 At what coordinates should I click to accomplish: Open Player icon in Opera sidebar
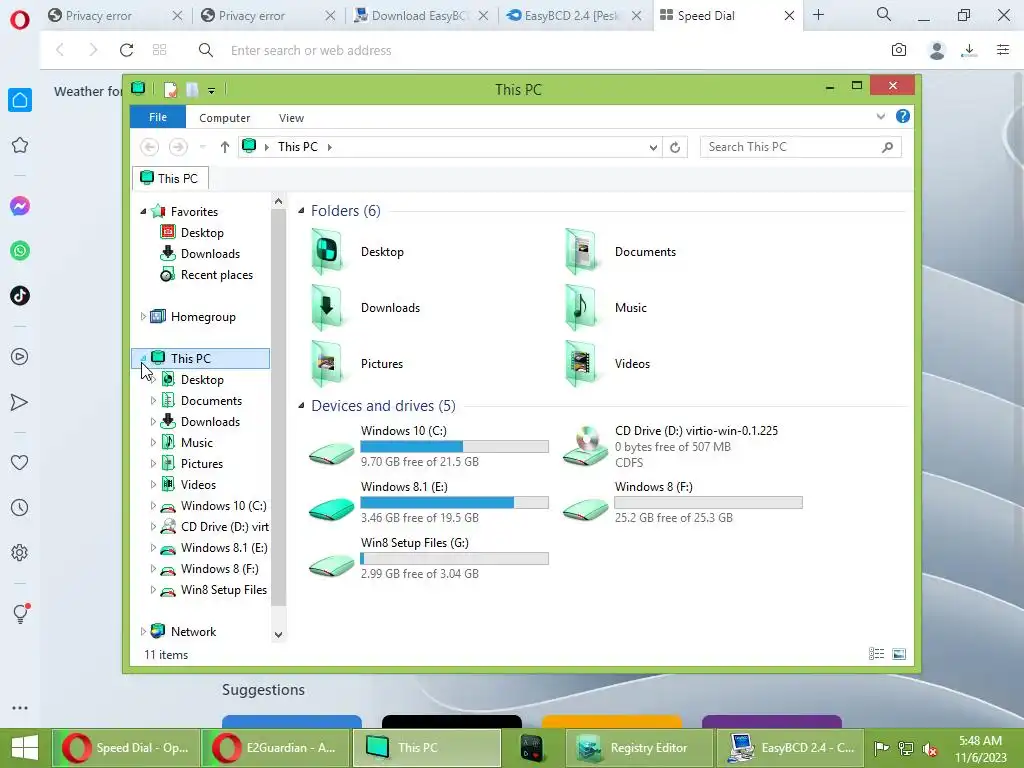tap(20, 357)
